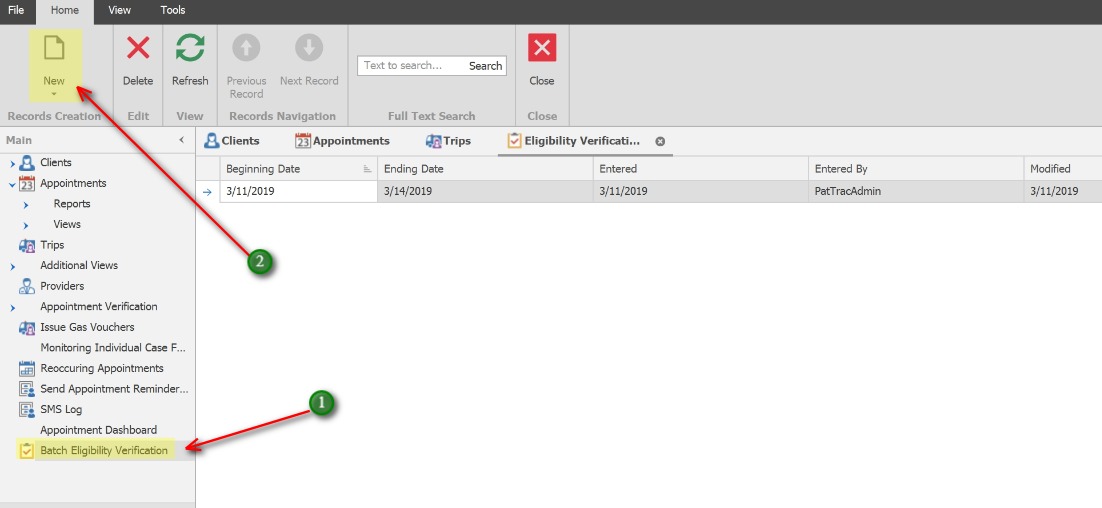This screenshot has width=1102, height=508.
Task: Click the Providers icon in sidebar
Action: coord(27,286)
